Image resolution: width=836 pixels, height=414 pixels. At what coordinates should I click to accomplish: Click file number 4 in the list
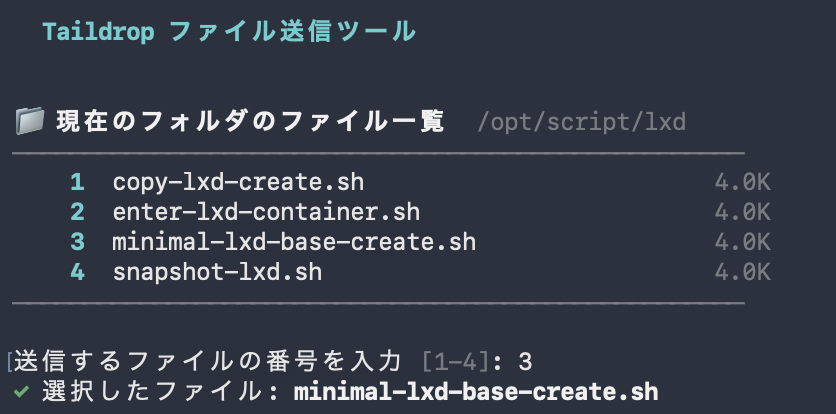[77, 272]
